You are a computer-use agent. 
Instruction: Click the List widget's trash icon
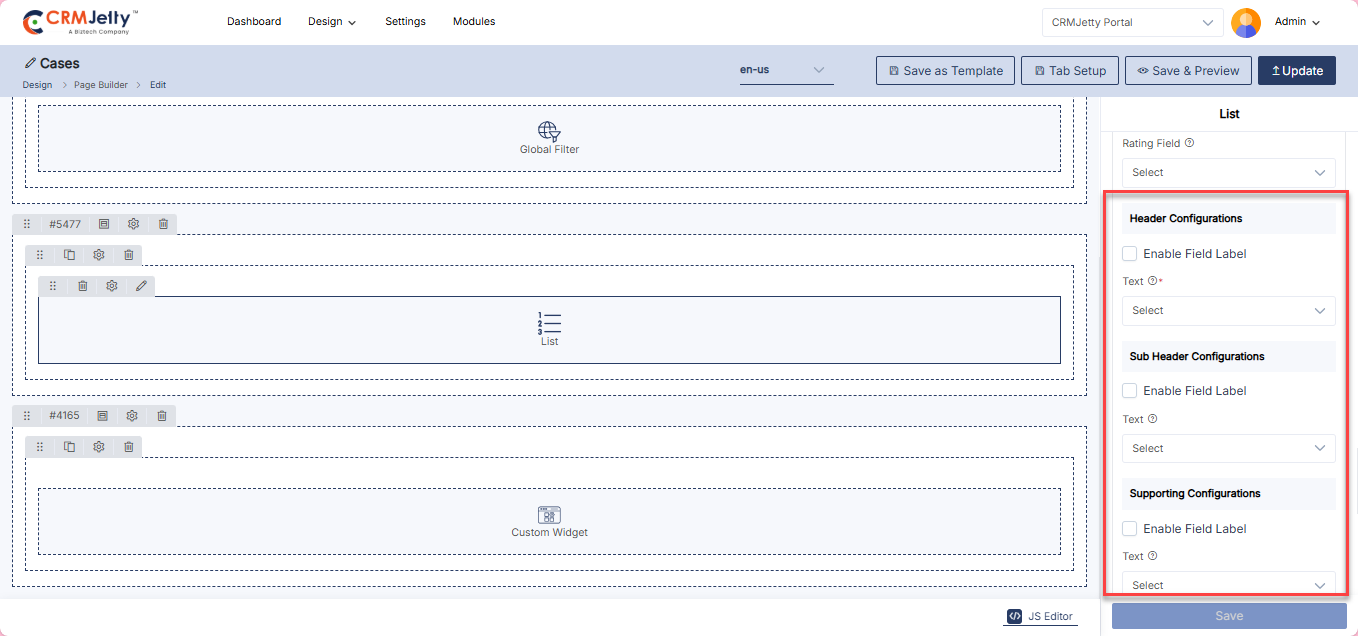83,286
